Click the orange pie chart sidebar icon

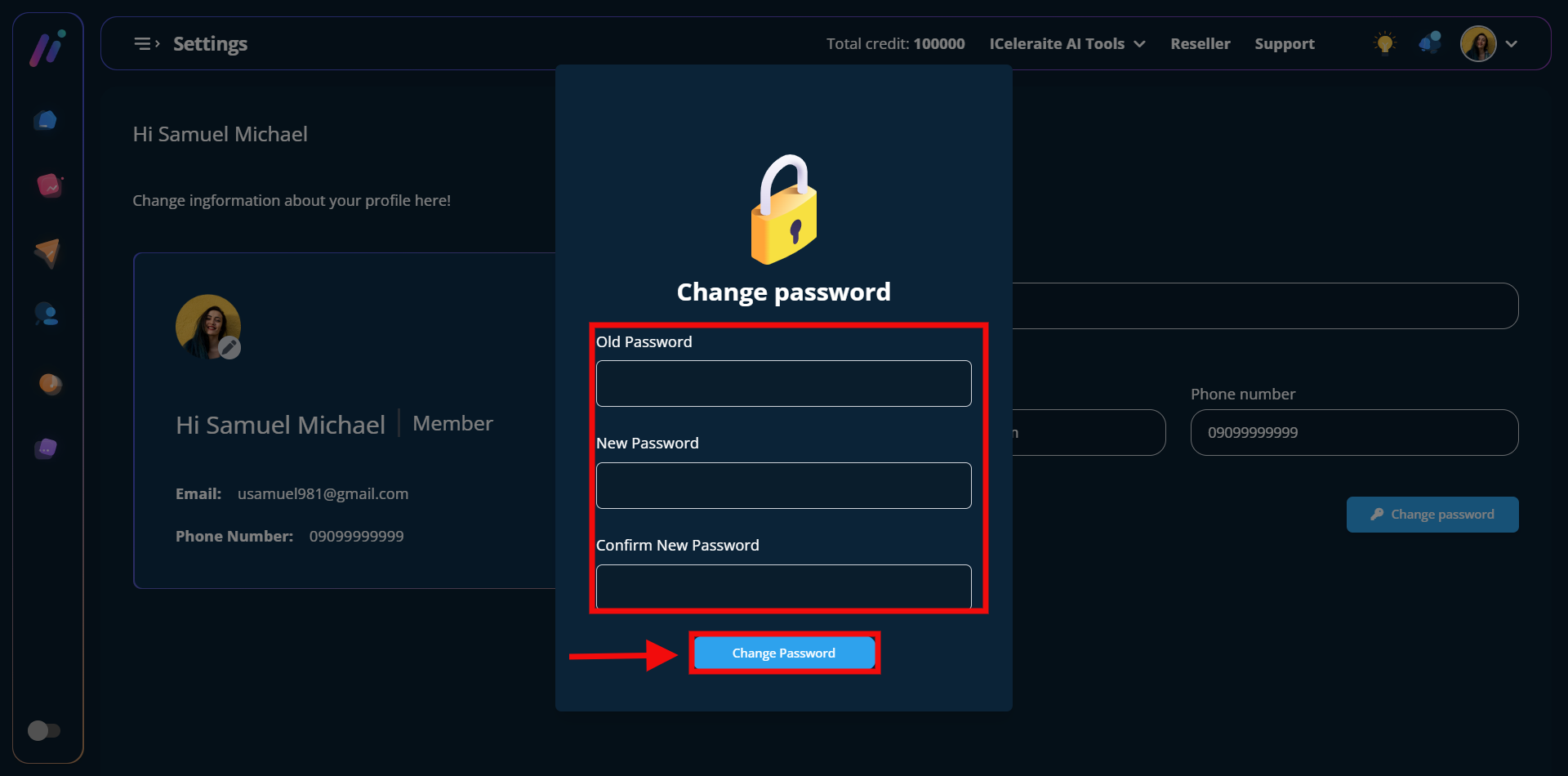pyautogui.click(x=50, y=383)
